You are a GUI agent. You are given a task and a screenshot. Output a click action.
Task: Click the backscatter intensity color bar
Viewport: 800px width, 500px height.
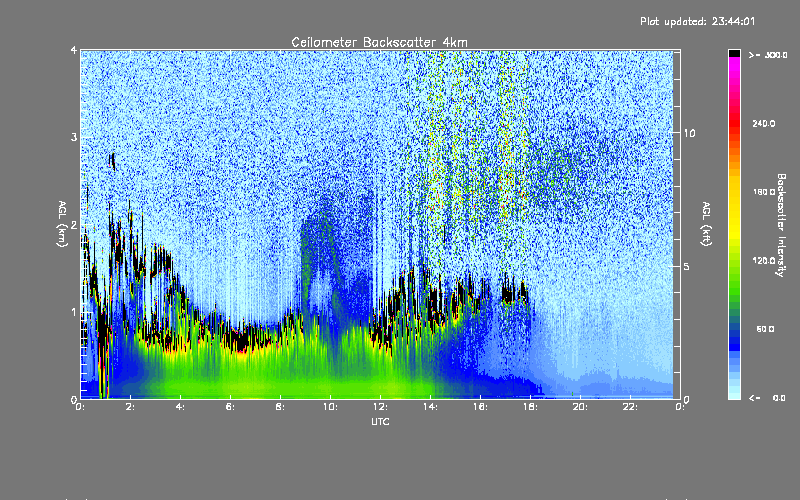coord(734,224)
